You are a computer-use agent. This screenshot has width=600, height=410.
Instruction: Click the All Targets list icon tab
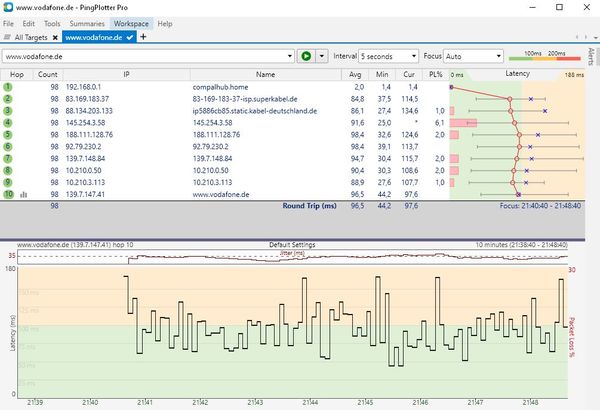click(x=9, y=37)
